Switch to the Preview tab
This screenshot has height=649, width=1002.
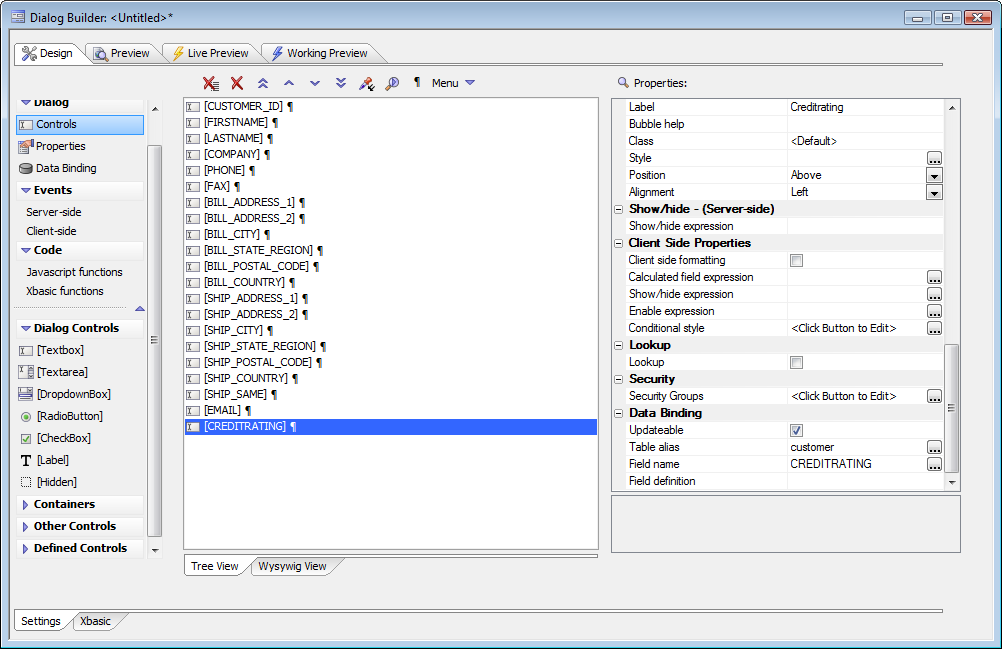click(121, 54)
